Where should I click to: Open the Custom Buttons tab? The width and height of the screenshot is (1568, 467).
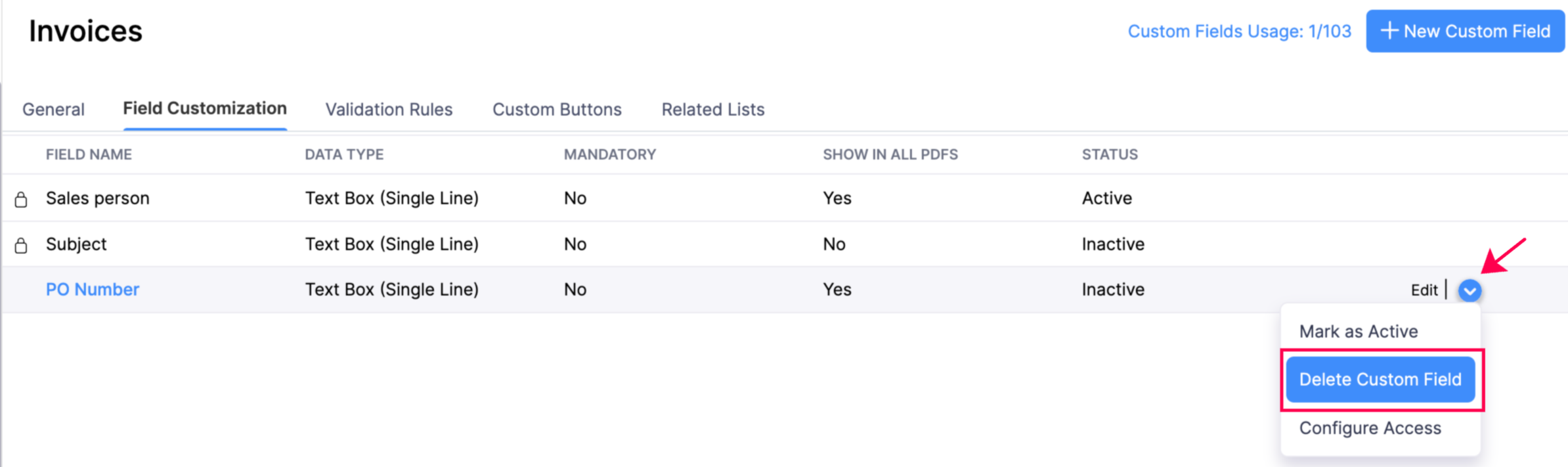coord(557,109)
